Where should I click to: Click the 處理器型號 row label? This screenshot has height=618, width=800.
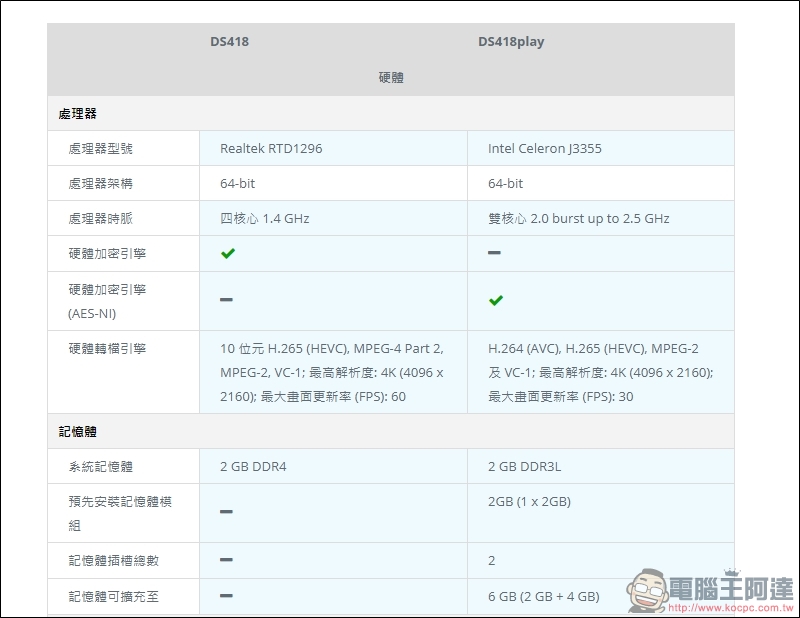coord(101,149)
